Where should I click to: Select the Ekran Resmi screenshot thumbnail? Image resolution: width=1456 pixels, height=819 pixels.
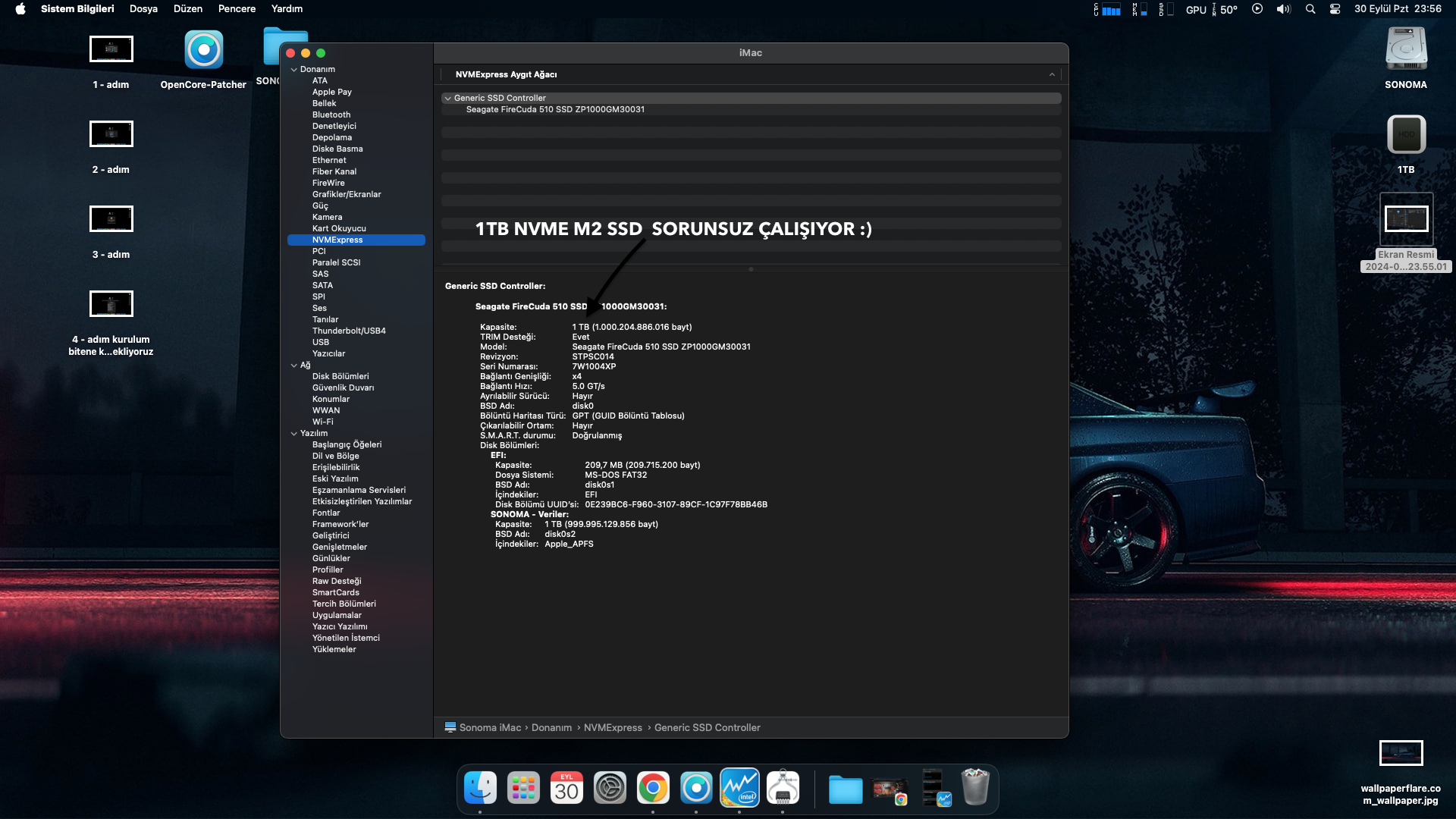click(1406, 219)
